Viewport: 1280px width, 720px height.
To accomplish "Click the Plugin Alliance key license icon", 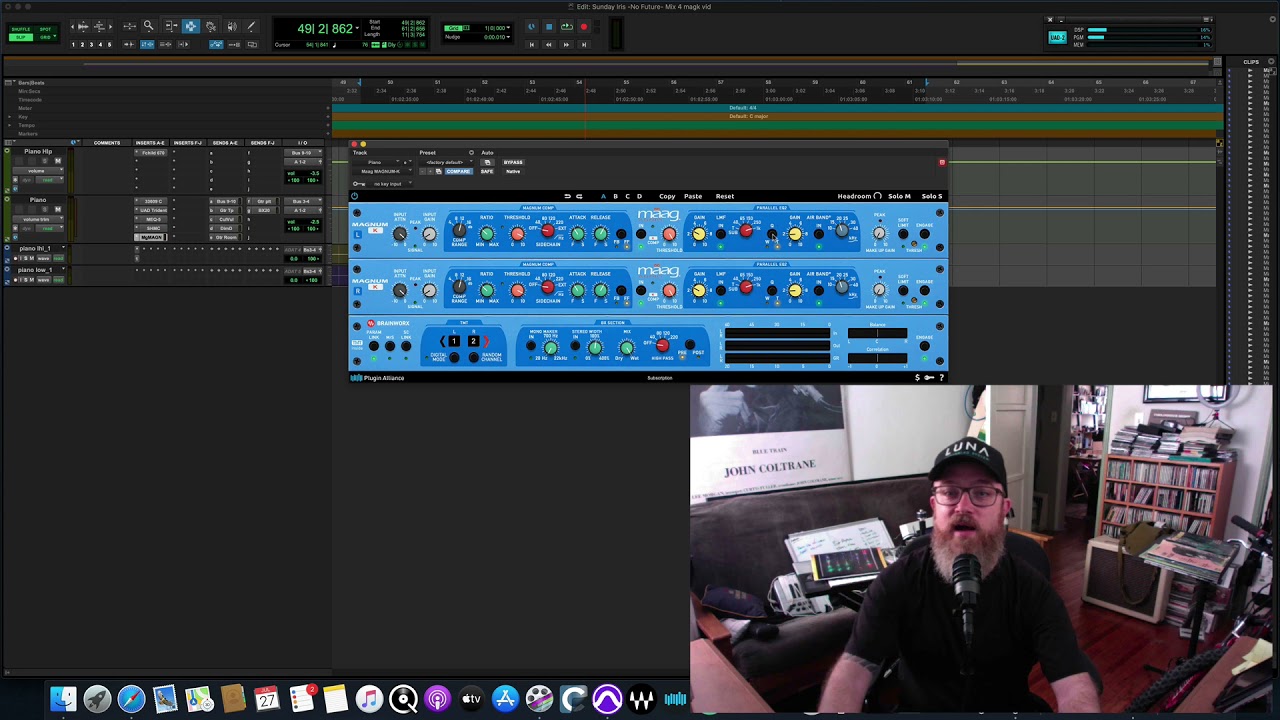I will point(929,378).
